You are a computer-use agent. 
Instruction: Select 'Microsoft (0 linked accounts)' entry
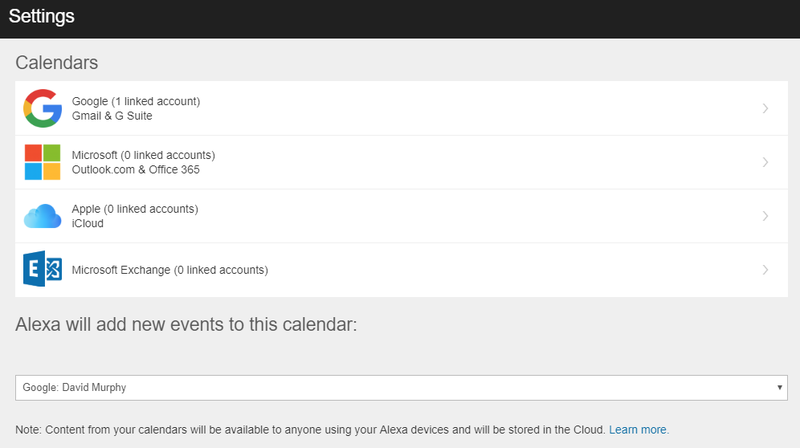[x=143, y=155]
